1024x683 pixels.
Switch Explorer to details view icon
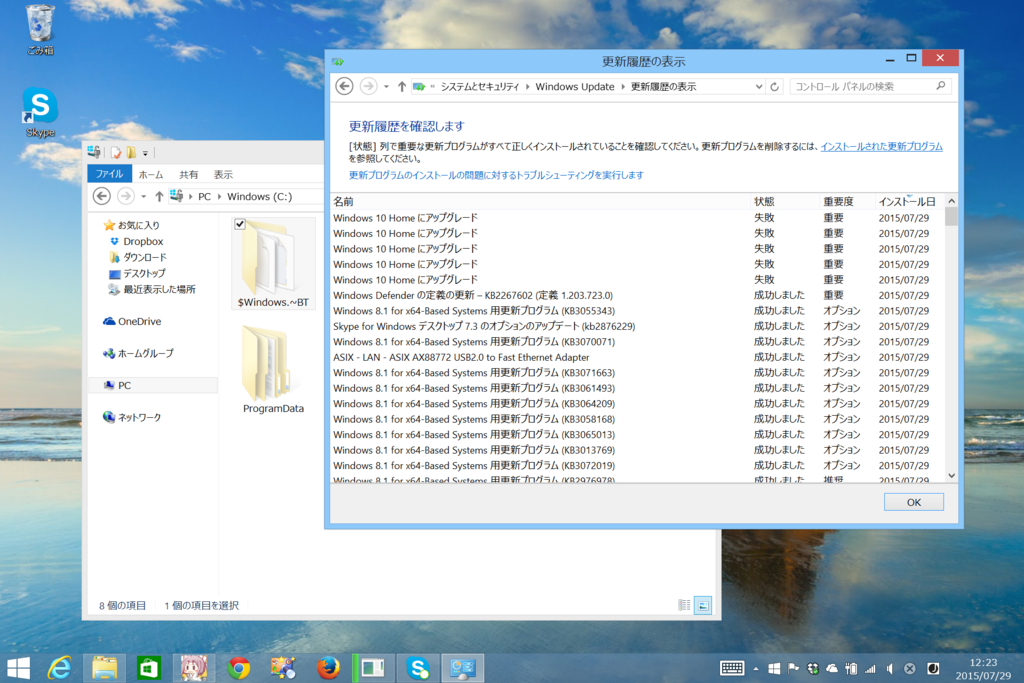684,605
